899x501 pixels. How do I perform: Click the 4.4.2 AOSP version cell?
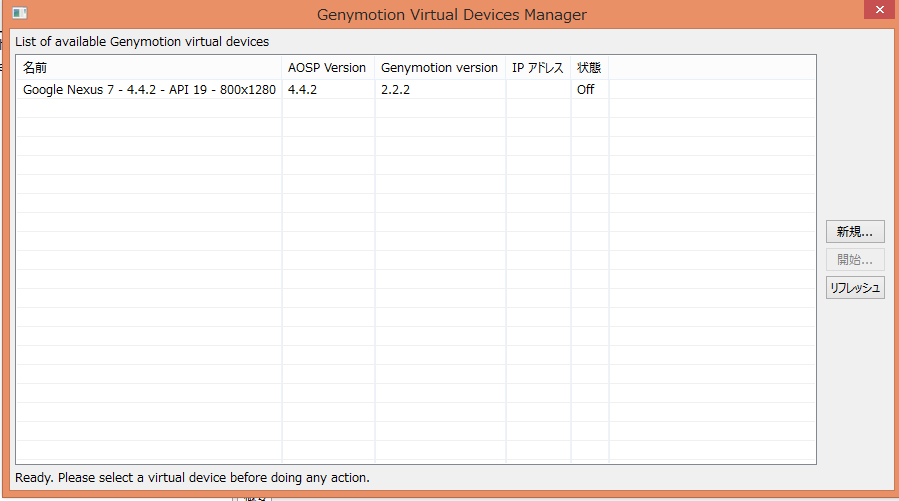328,89
